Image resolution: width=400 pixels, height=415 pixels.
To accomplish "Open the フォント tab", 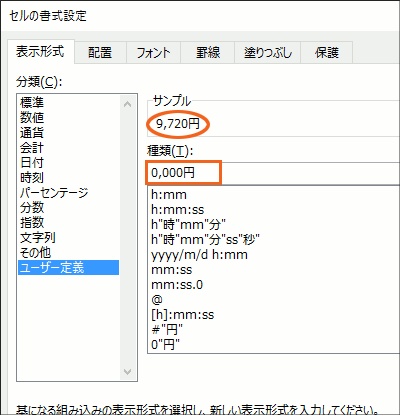I will click(153, 53).
